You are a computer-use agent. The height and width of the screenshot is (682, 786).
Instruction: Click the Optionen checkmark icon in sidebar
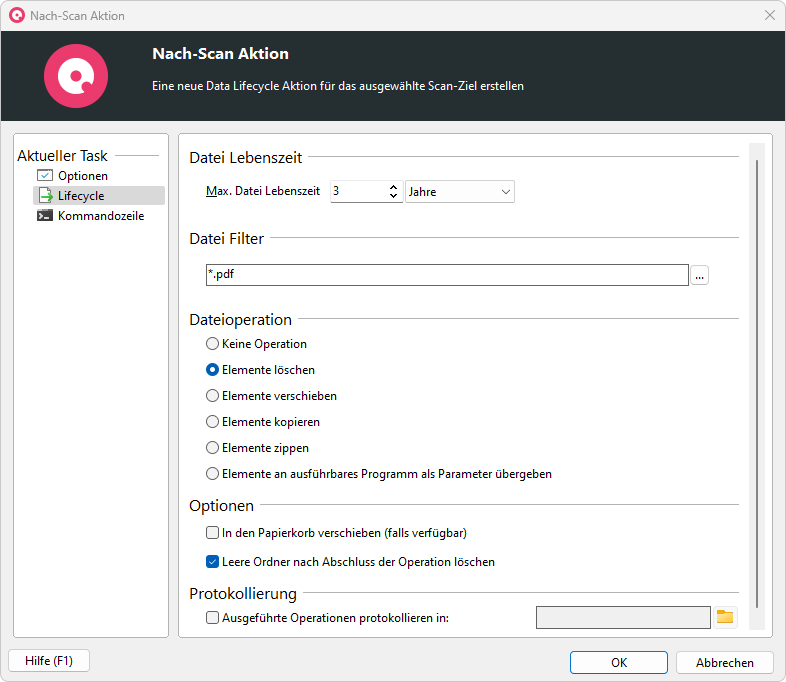(45, 175)
